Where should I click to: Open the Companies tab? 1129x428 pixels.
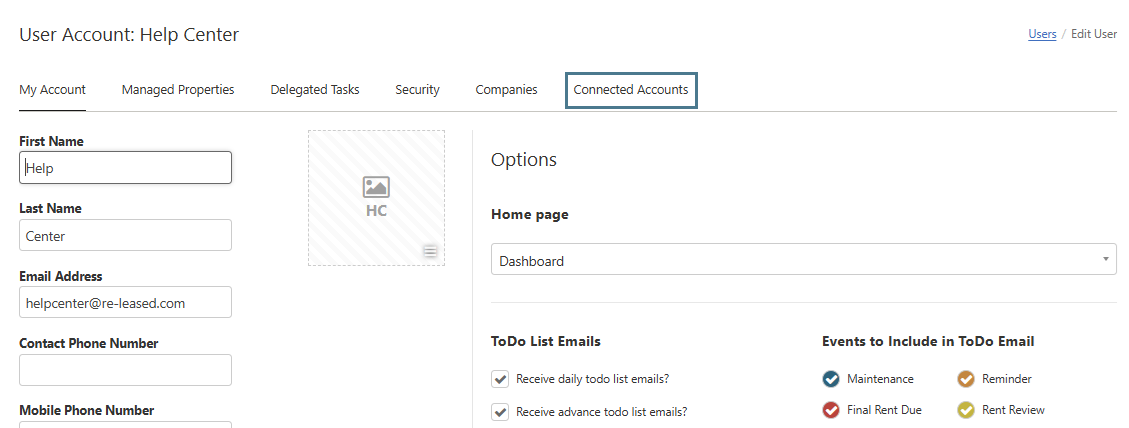point(506,90)
